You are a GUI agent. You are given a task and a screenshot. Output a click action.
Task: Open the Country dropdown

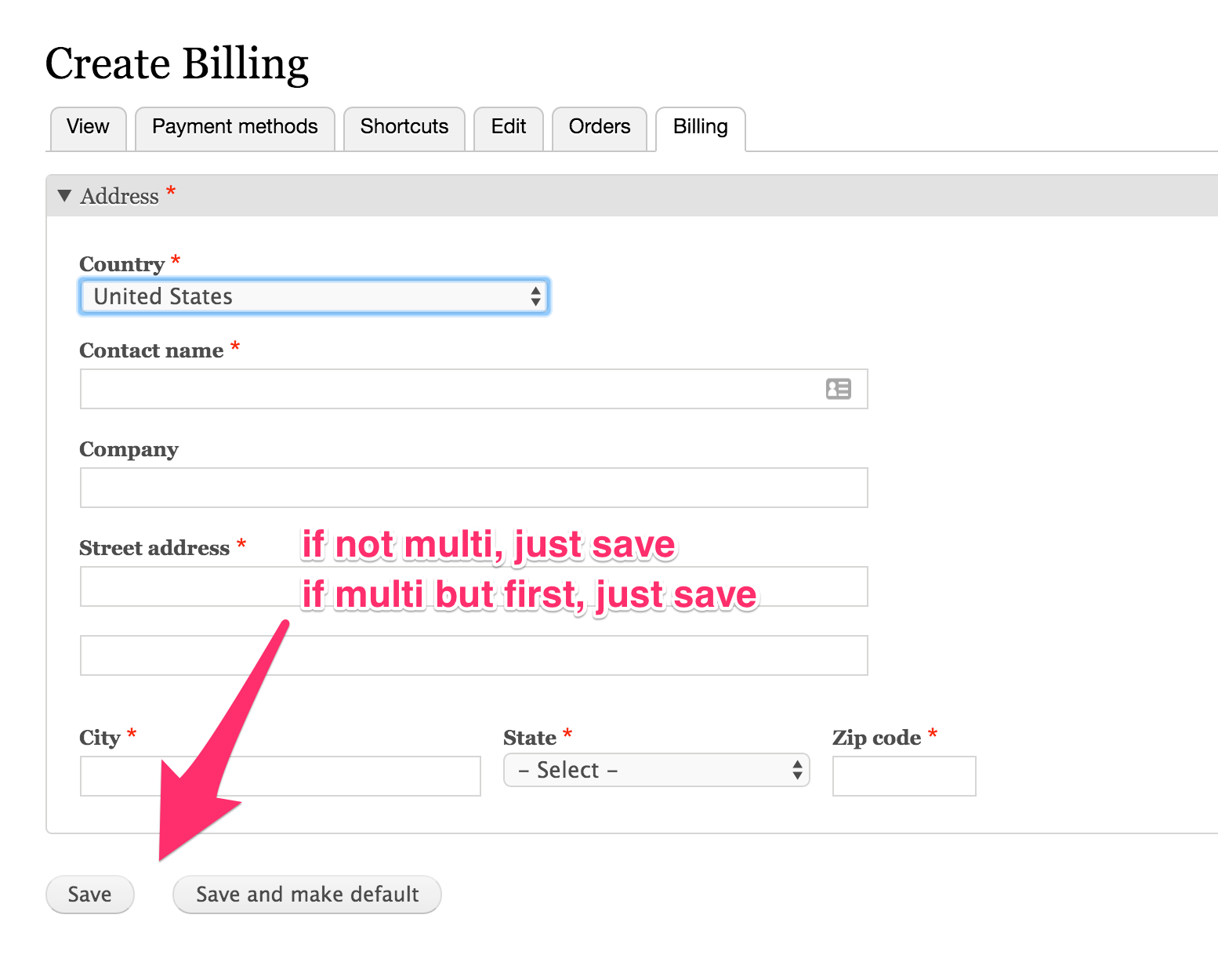coord(314,296)
